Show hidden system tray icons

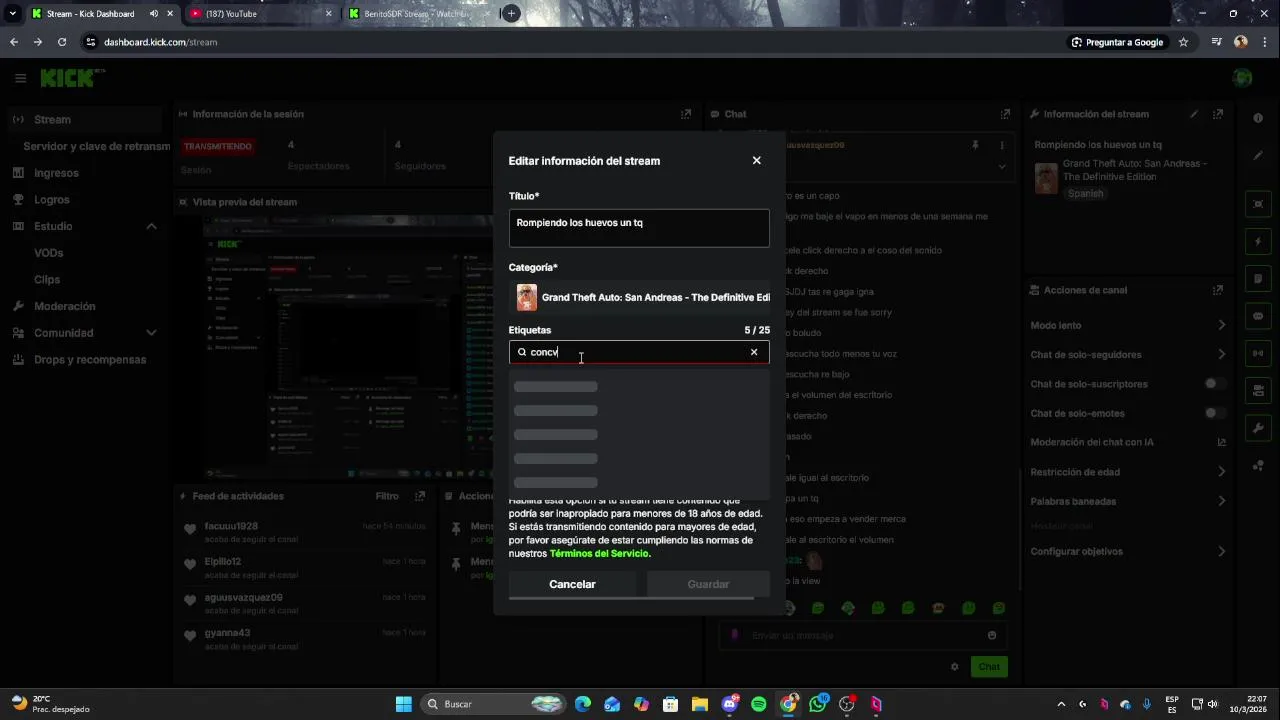pyautogui.click(x=1061, y=704)
